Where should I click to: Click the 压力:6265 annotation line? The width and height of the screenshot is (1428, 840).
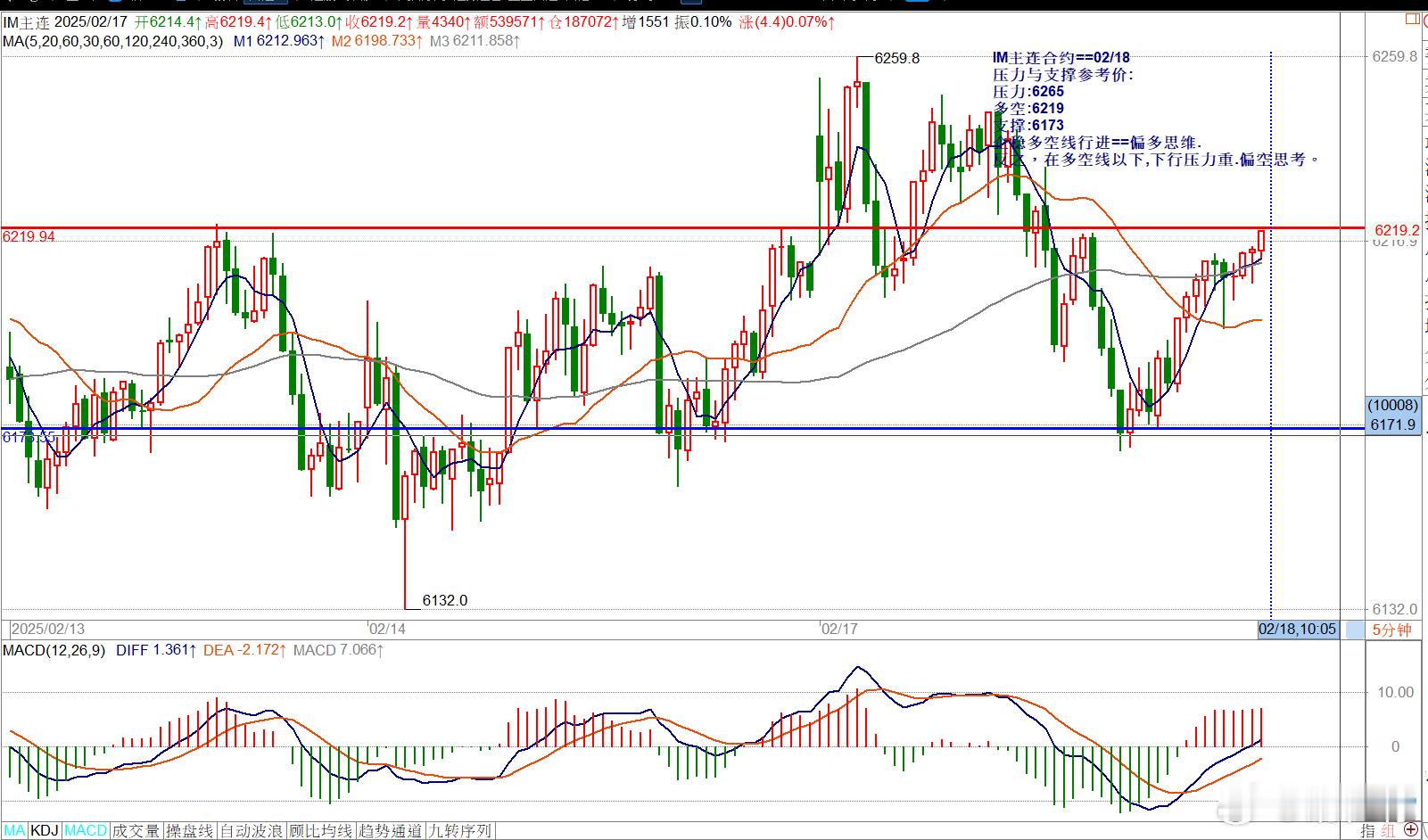[x=1028, y=92]
